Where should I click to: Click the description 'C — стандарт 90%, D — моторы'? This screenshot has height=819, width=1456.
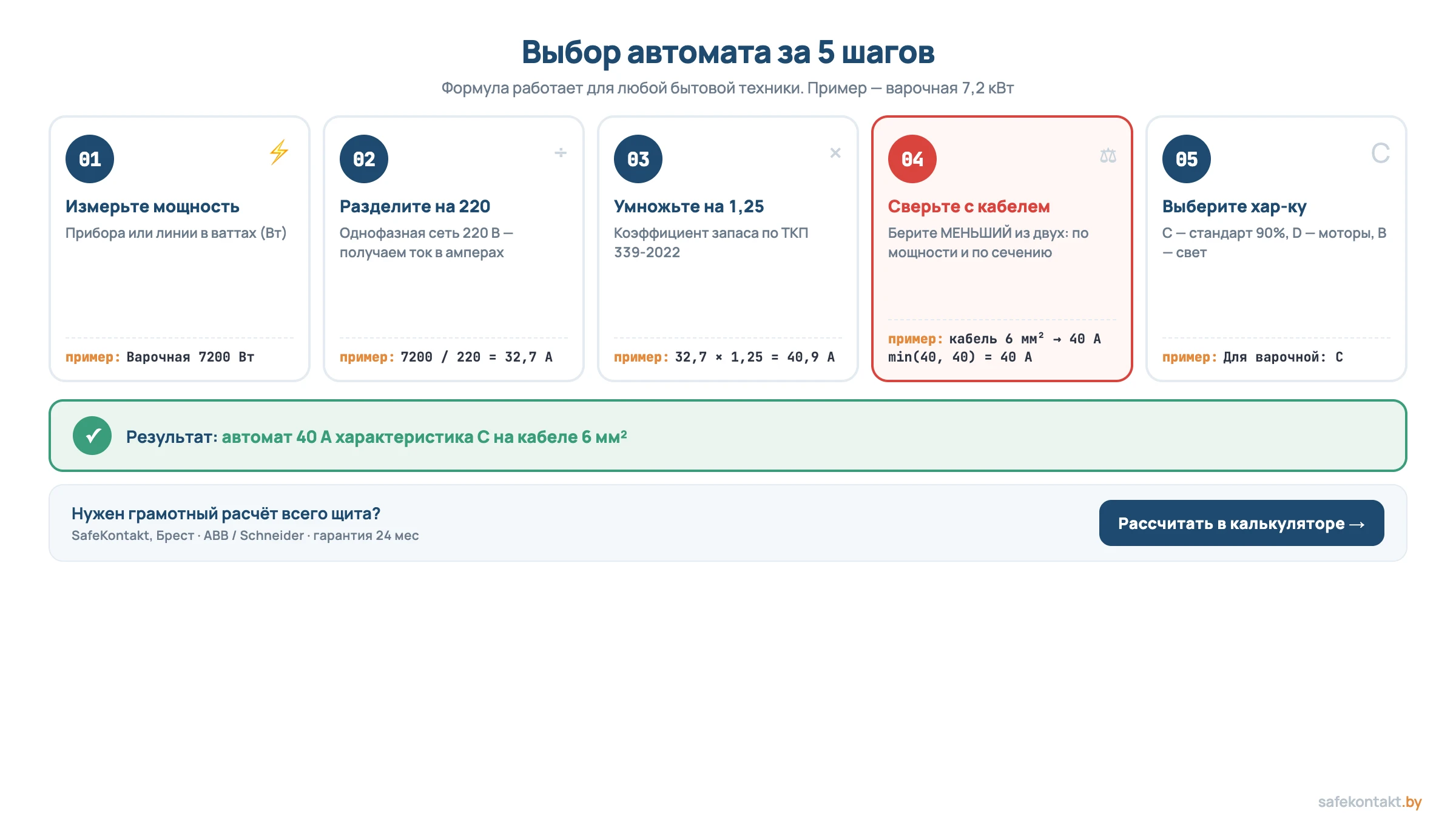tap(1274, 243)
